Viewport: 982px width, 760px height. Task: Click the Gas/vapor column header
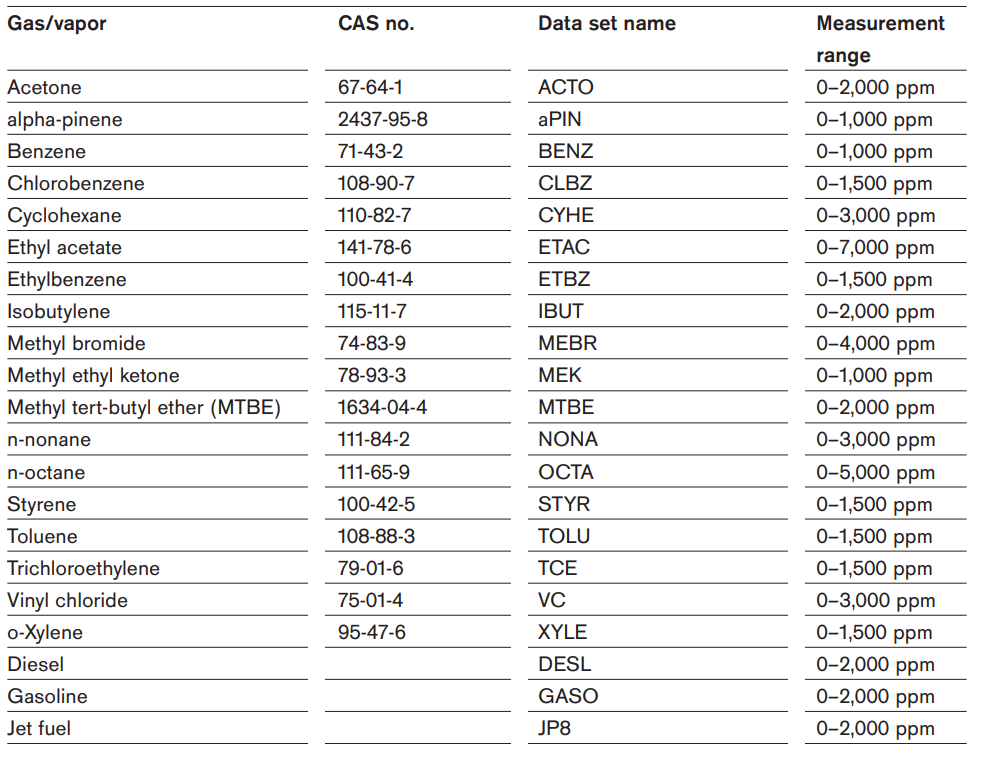(56, 24)
